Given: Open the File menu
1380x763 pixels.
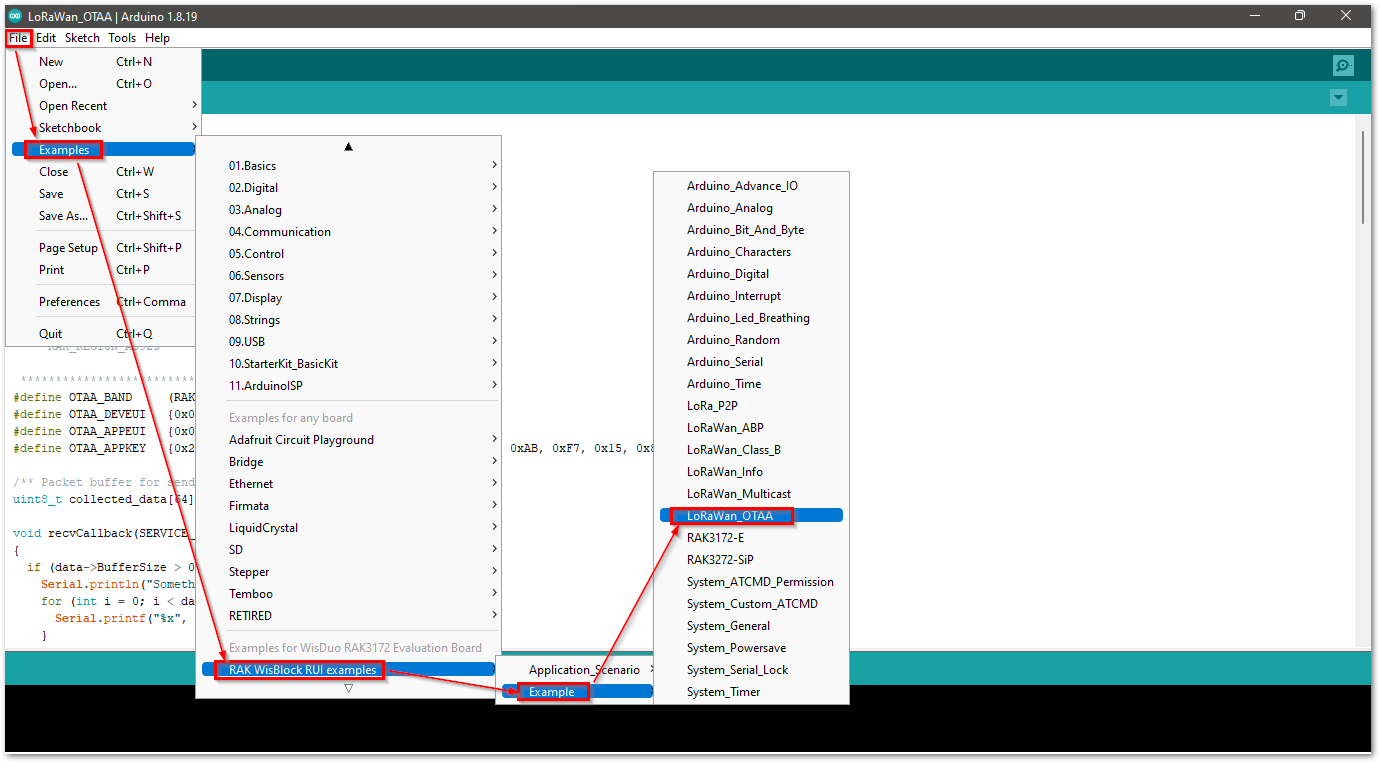Looking at the screenshot, I should (19, 38).
